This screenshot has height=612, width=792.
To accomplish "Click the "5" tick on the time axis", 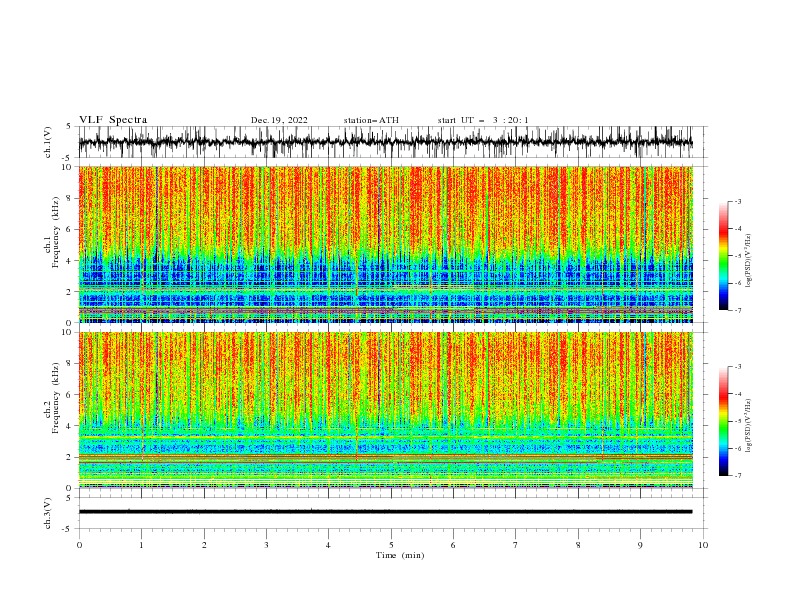I will (x=391, y=545).
